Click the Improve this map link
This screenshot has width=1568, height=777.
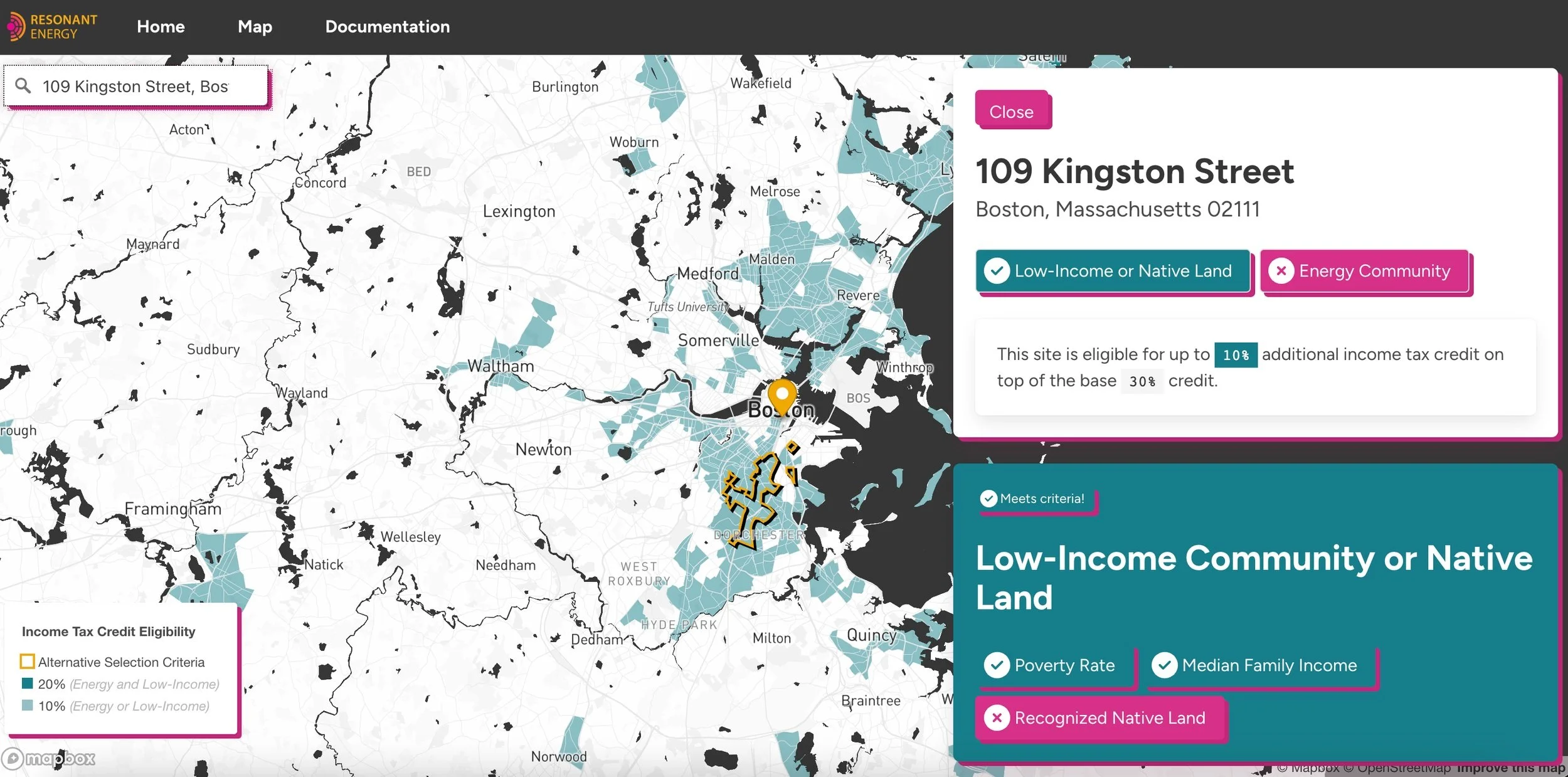1510,768
